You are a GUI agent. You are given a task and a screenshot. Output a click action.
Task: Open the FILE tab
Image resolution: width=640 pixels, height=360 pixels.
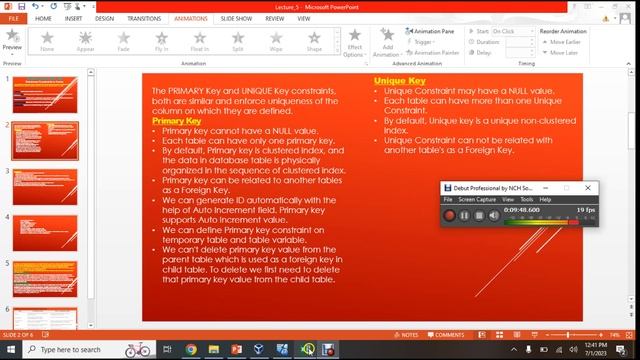13,19
